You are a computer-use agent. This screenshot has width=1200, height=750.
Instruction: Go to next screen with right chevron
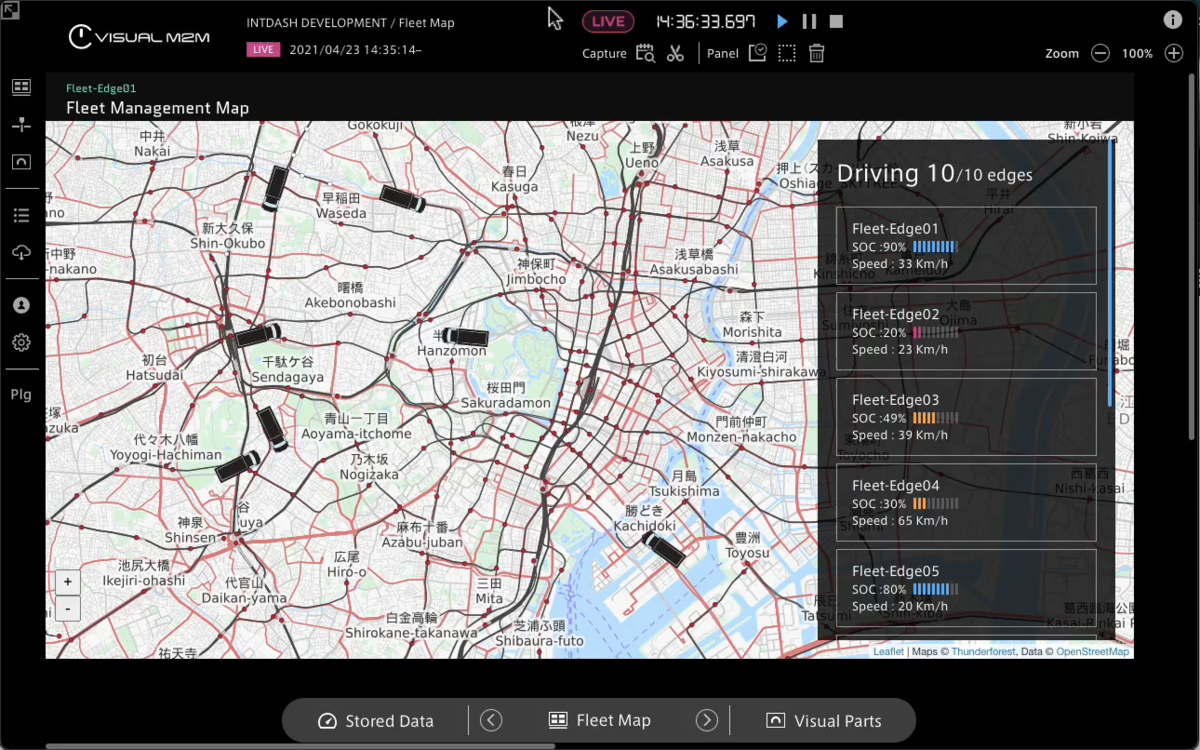click(706, 720)
